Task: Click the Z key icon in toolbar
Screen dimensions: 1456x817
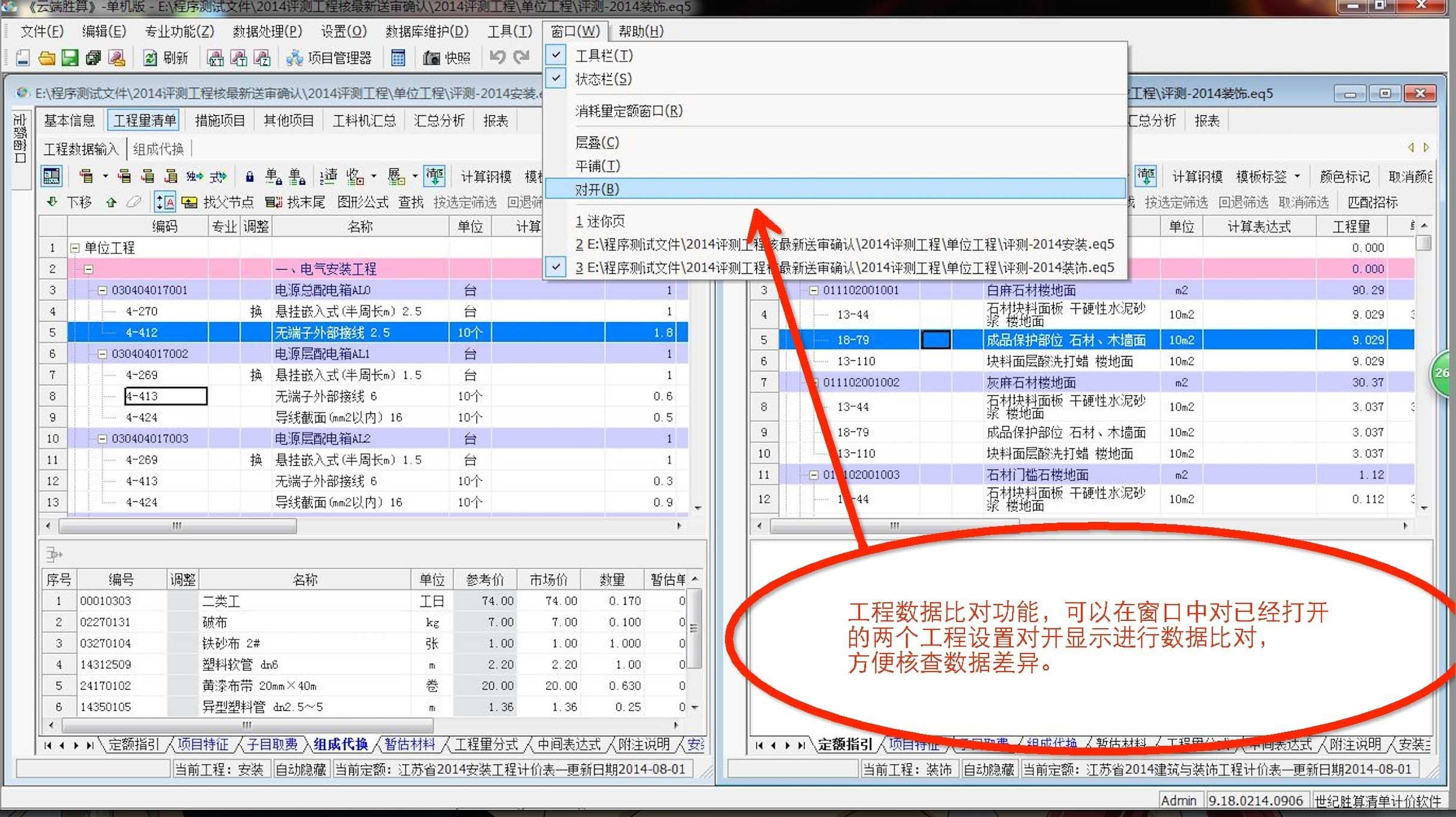Action: point(262,58)
